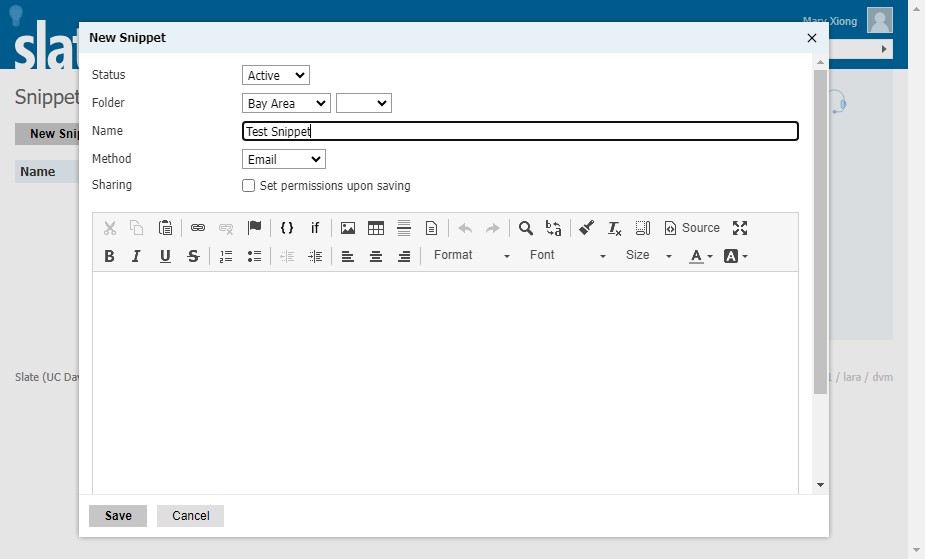Viewport: 925px width, 559px height.
Task: Click the Undo arrow
Action: [465, 228]
